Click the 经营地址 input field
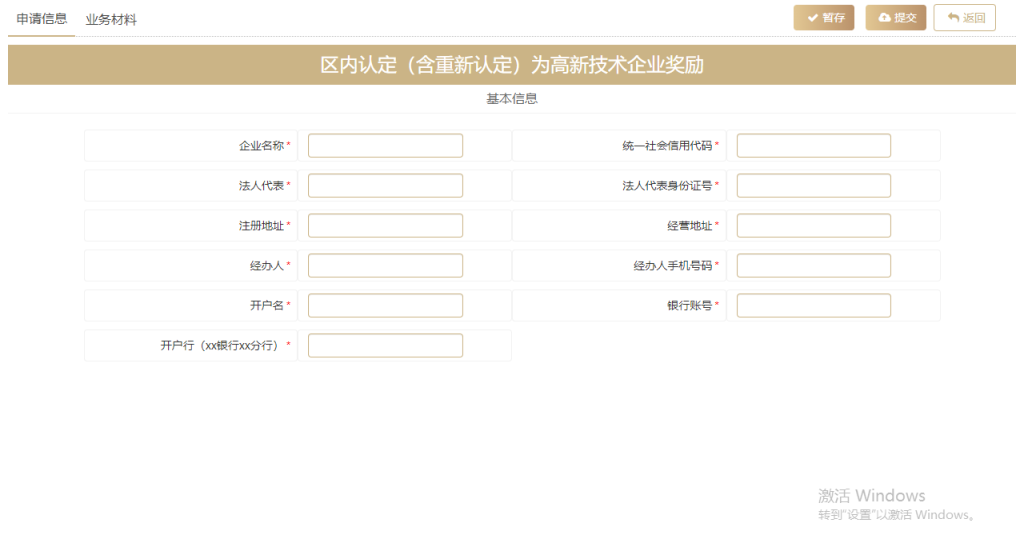 (814, 226)
